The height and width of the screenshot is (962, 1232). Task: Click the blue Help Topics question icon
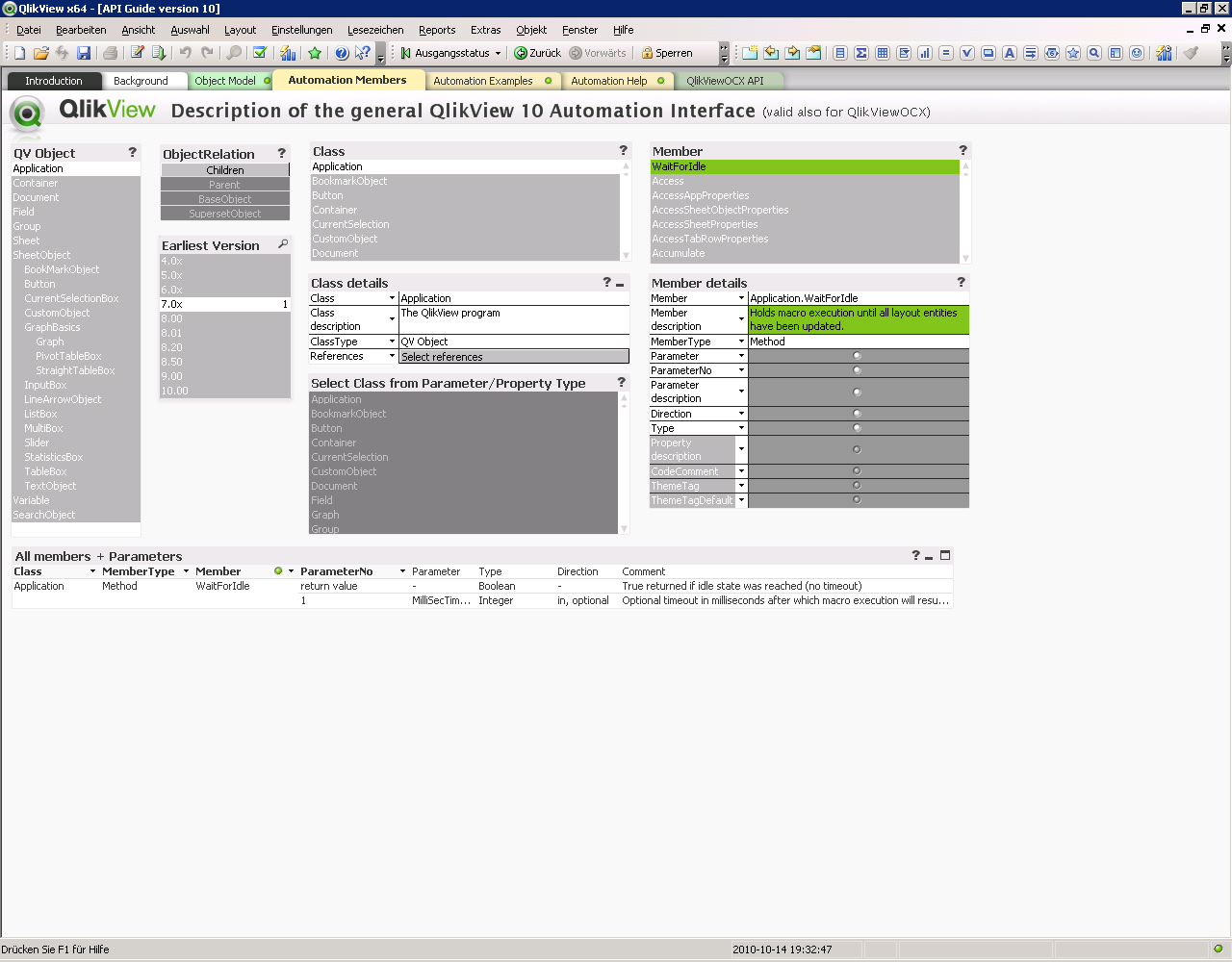[342, 53]
